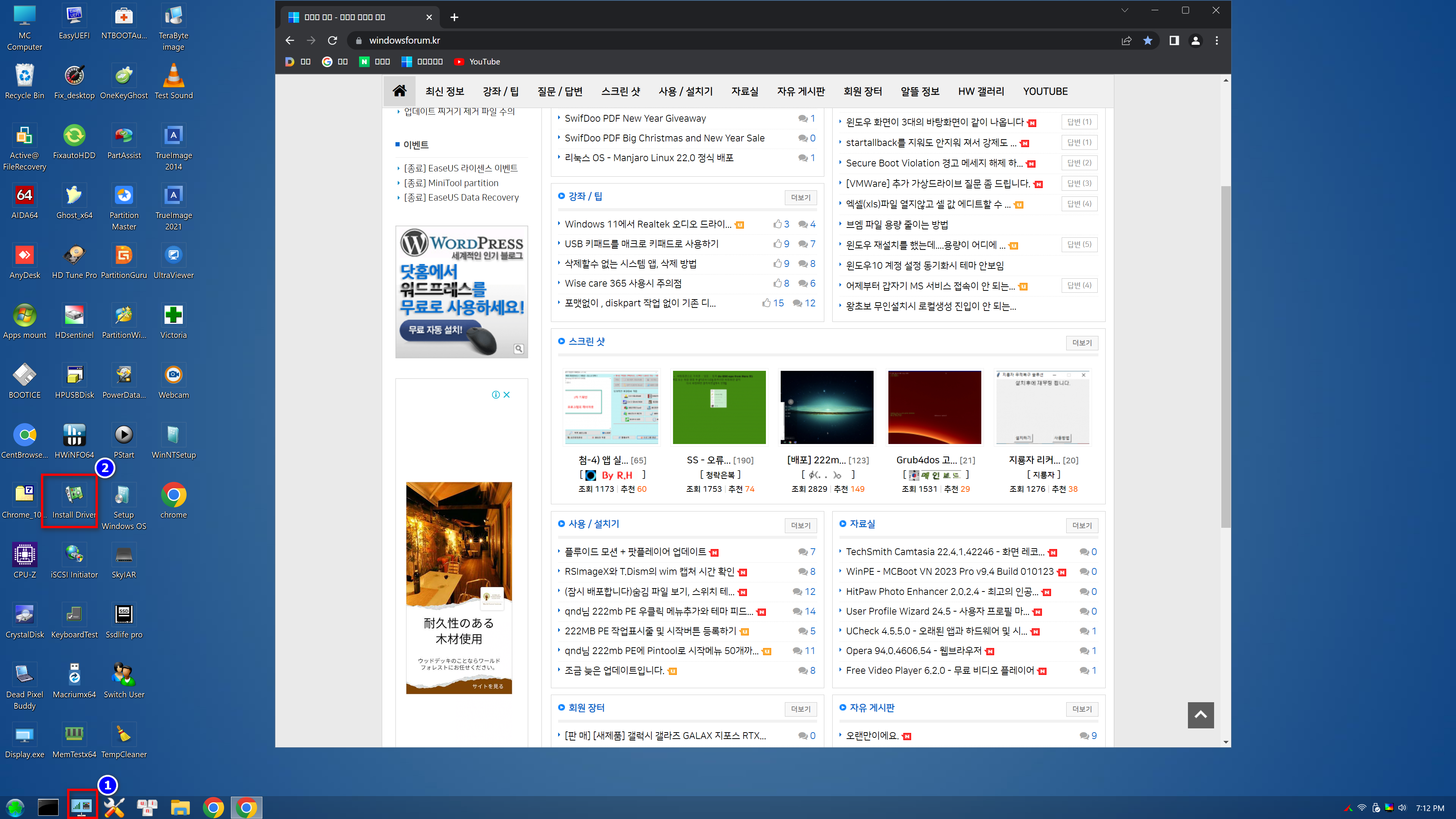Open the Chrome profile icon

(x=1196, y=40)
